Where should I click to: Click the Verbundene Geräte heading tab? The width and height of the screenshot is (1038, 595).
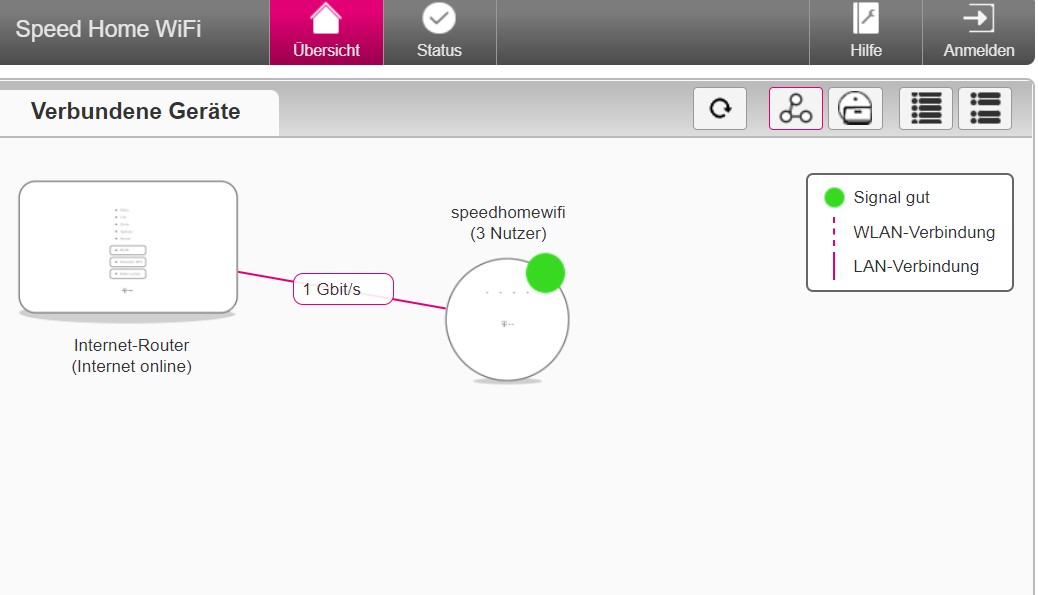pos(136,111)
